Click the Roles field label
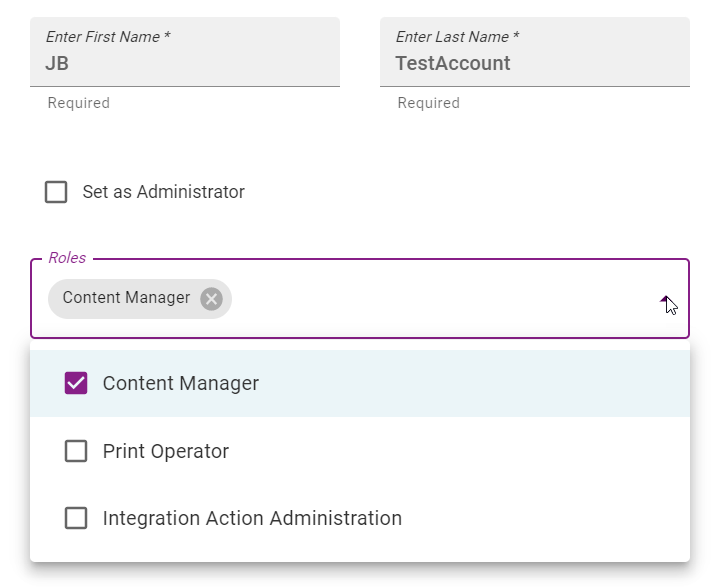Image resolution: width=720 pixels, height=588 pixels. (x=67, y=258)
